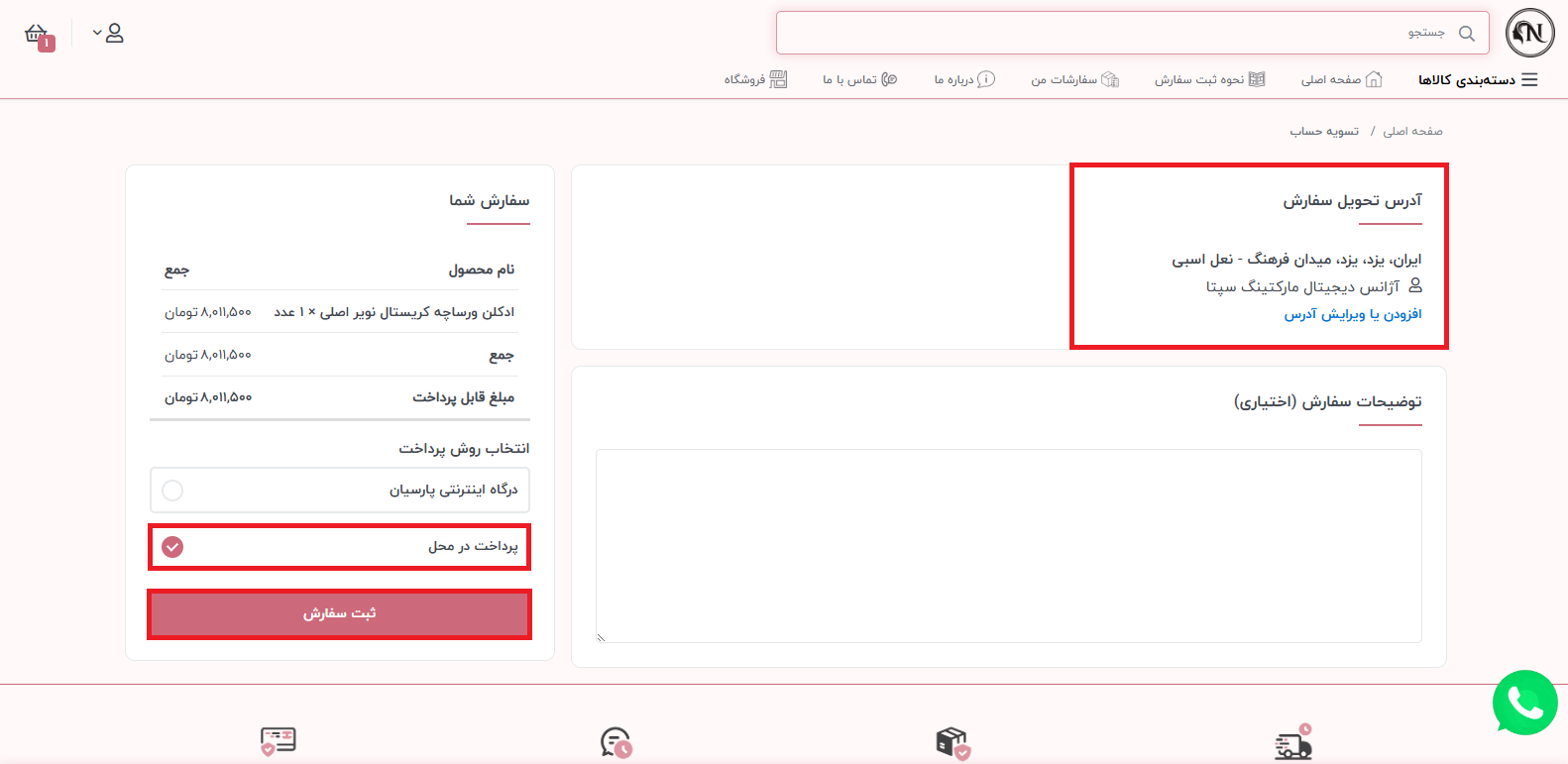
Task: Click افزودن یا ویرایش آدرس link
Action: click(x=1353, y=314)
